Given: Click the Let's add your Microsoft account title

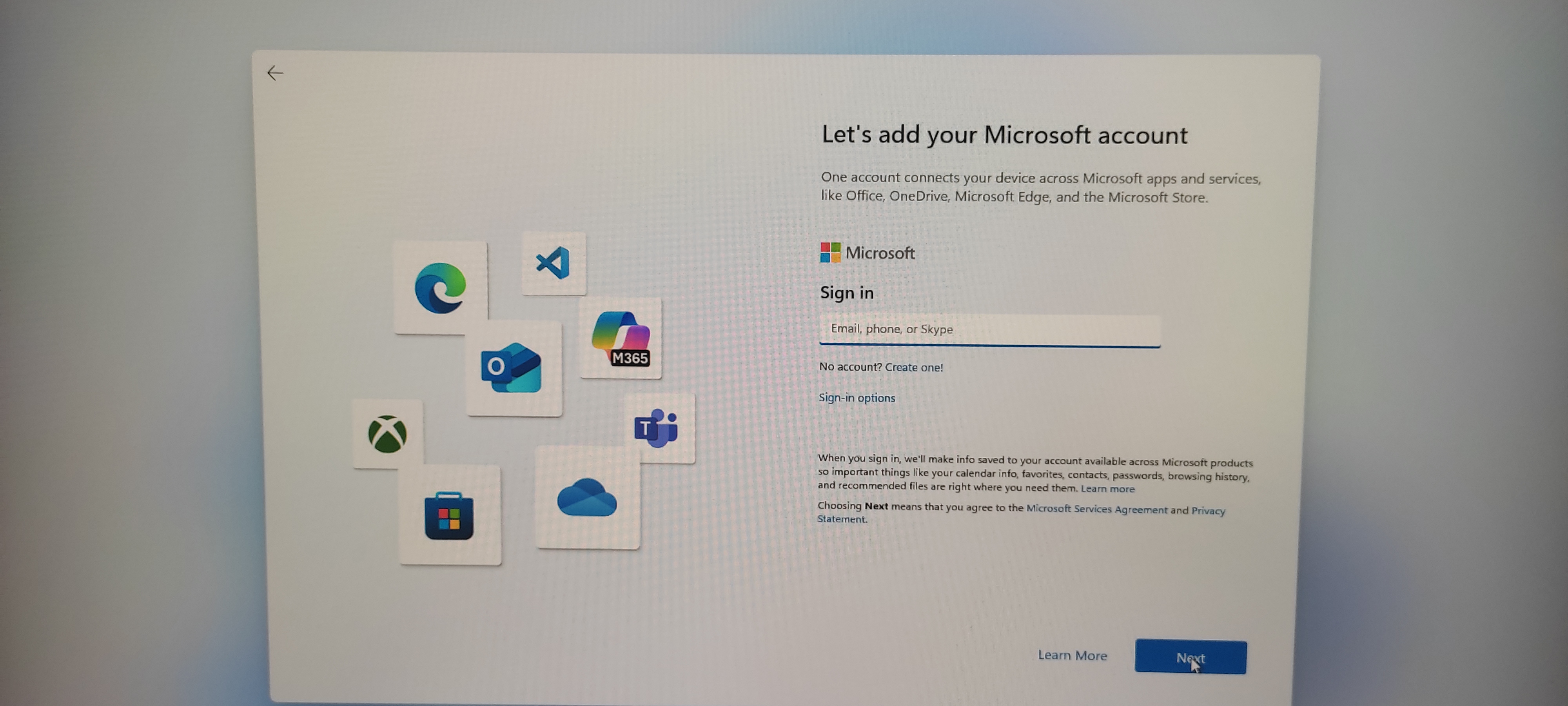Looking at the screenshot, I should (x=1004, y=135).
